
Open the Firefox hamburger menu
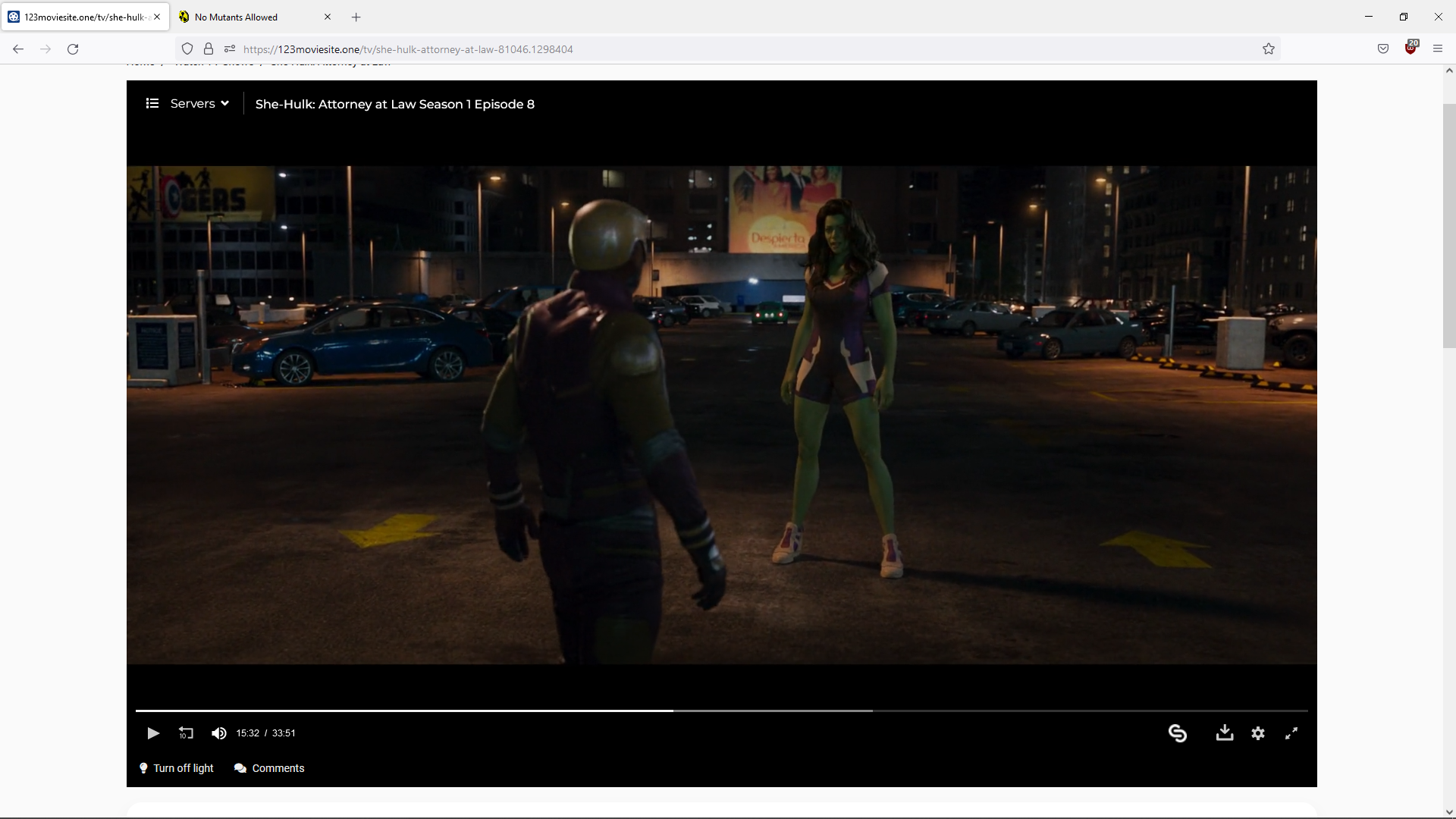1438,49
